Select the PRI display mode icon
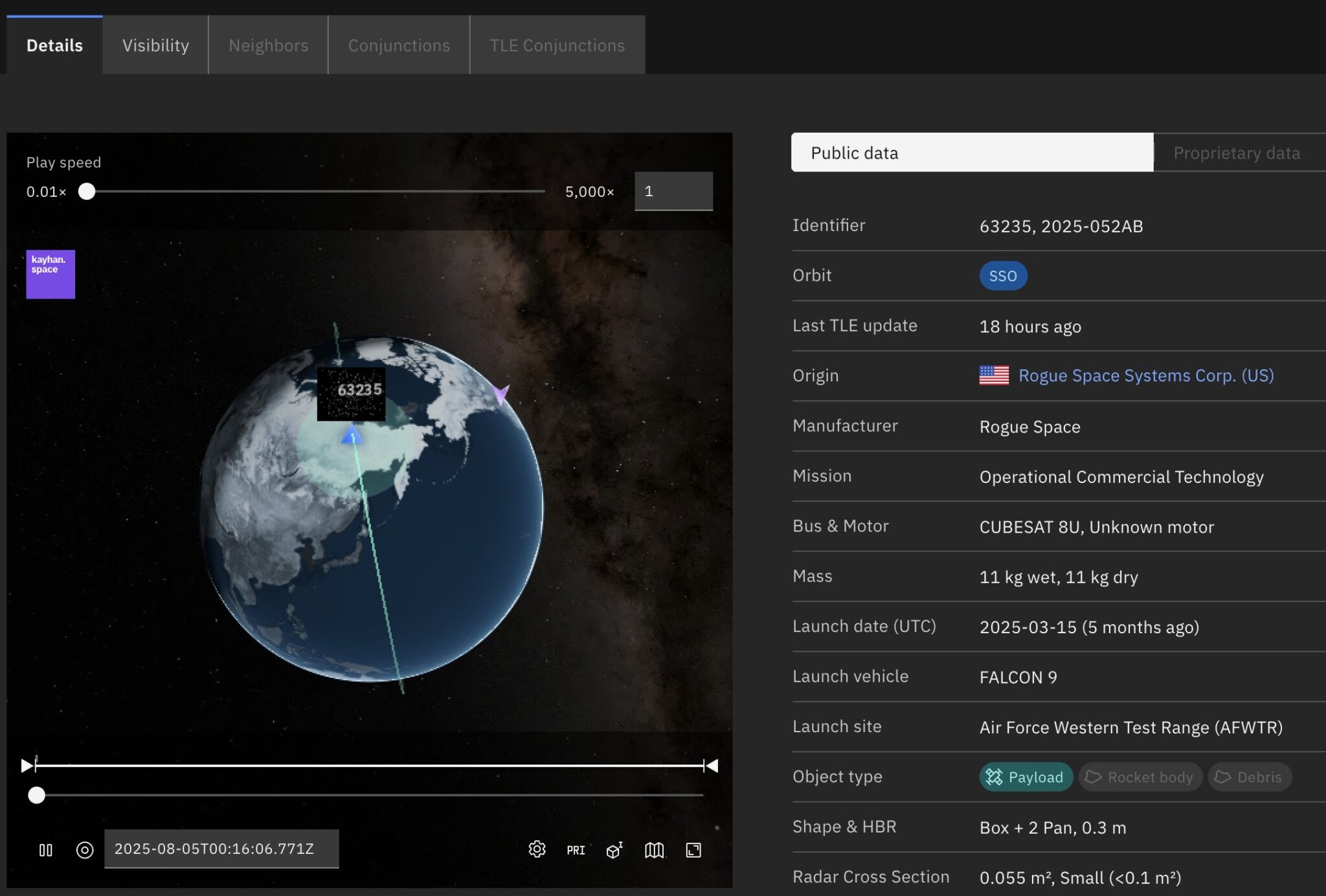This screenshot has width=1326, height=896. (x=575, y=849)
